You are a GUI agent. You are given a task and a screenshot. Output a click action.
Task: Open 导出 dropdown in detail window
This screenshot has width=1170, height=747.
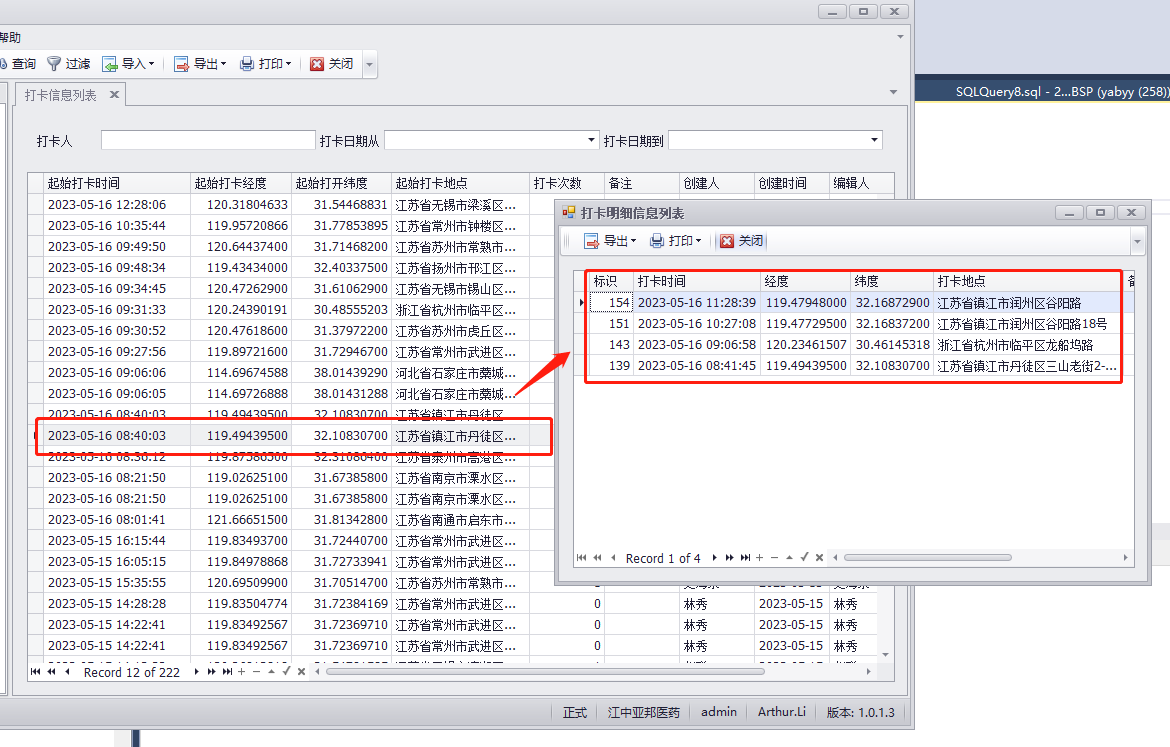(609, 241)
